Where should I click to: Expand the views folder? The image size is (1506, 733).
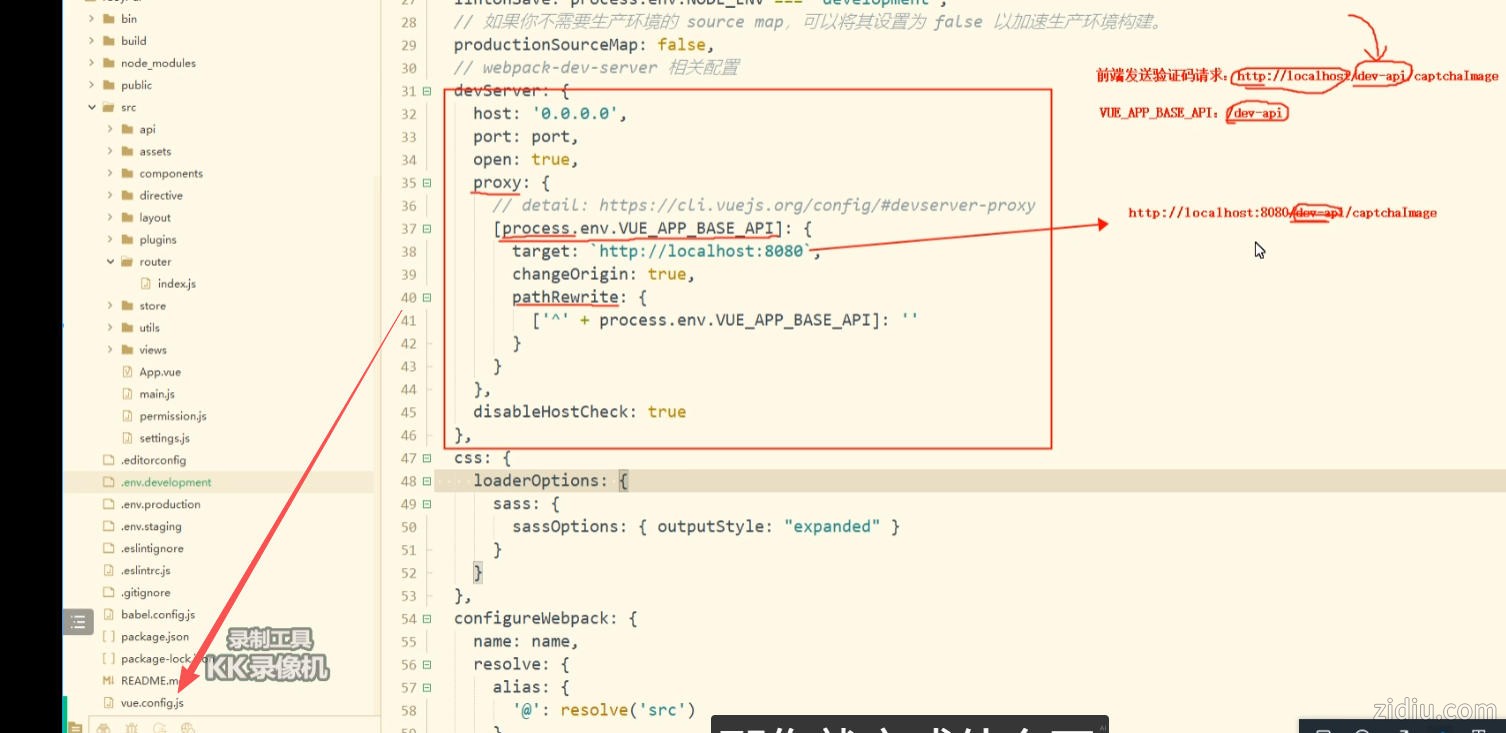(110, 350)
